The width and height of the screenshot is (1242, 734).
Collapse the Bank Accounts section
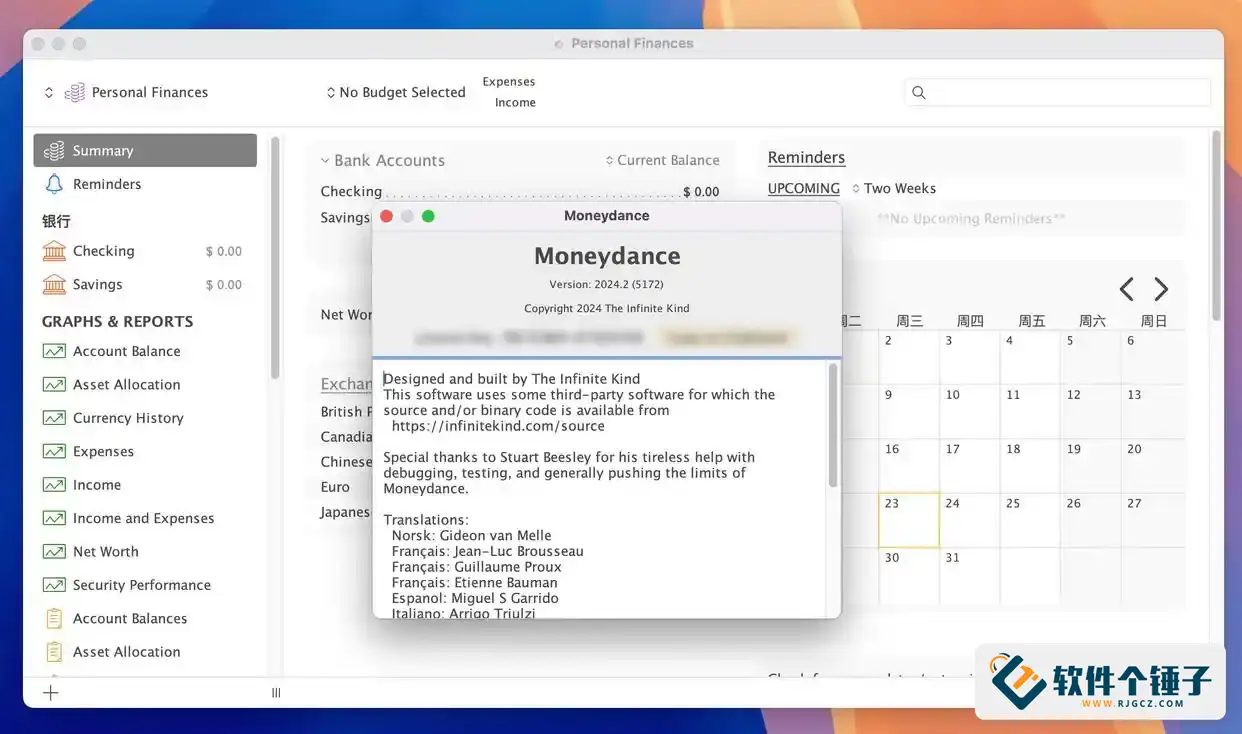tap(325, 160)
